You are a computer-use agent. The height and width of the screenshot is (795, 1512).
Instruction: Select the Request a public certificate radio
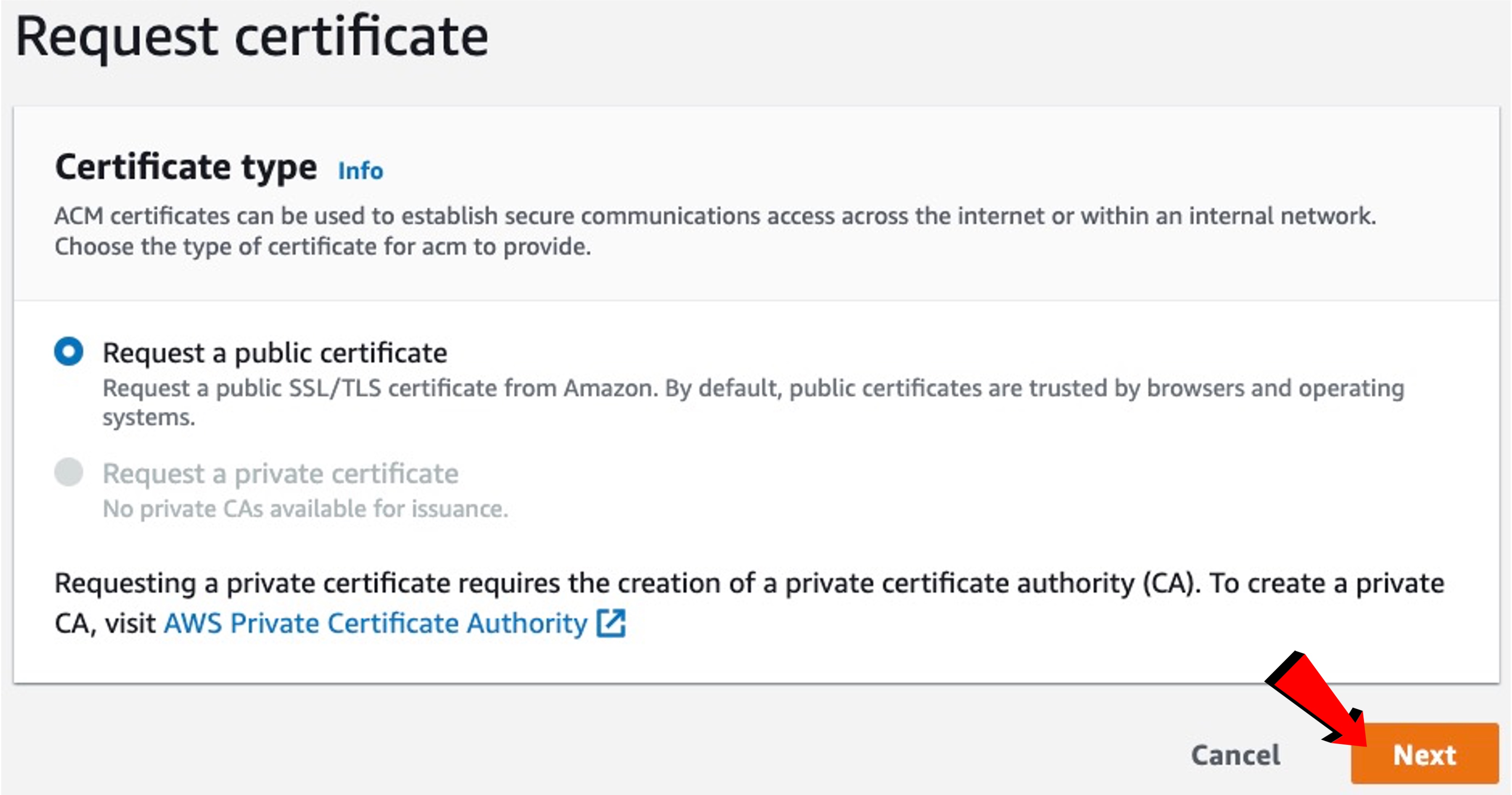(x=69, y=352)
